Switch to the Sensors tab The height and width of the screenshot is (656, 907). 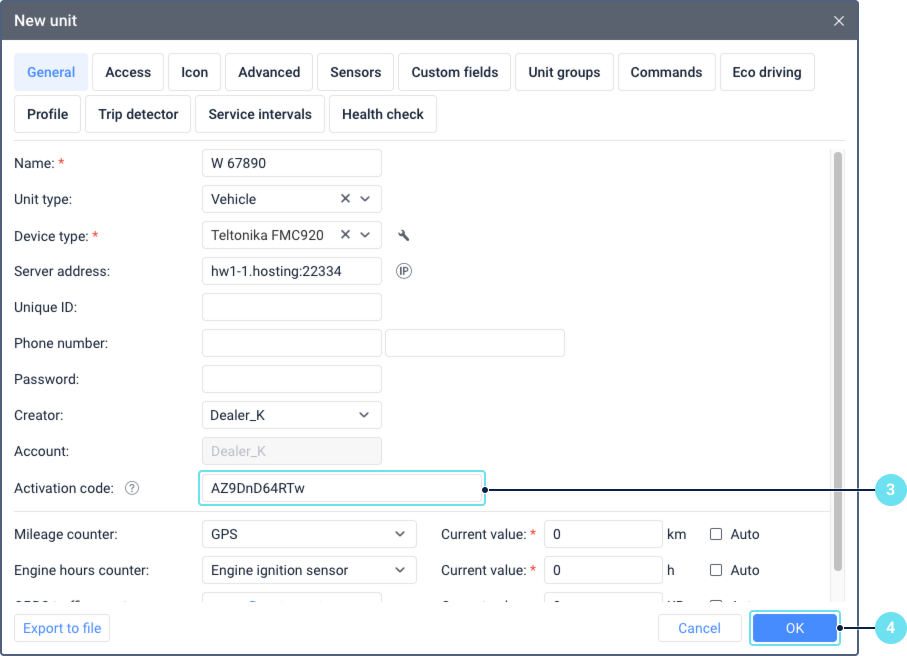point(355,72)
